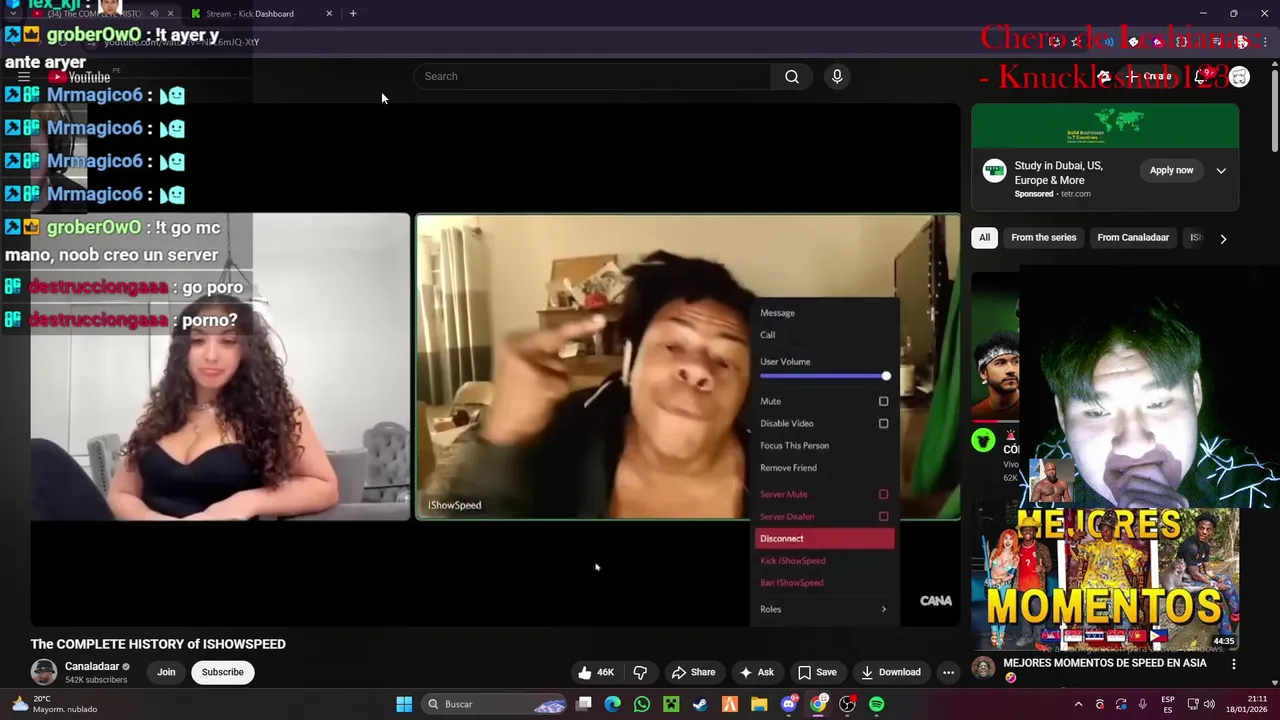This screenshot has height=720, width=1280.
Task: Open Spotify from taskbar
Action: (x=877, y=704)
